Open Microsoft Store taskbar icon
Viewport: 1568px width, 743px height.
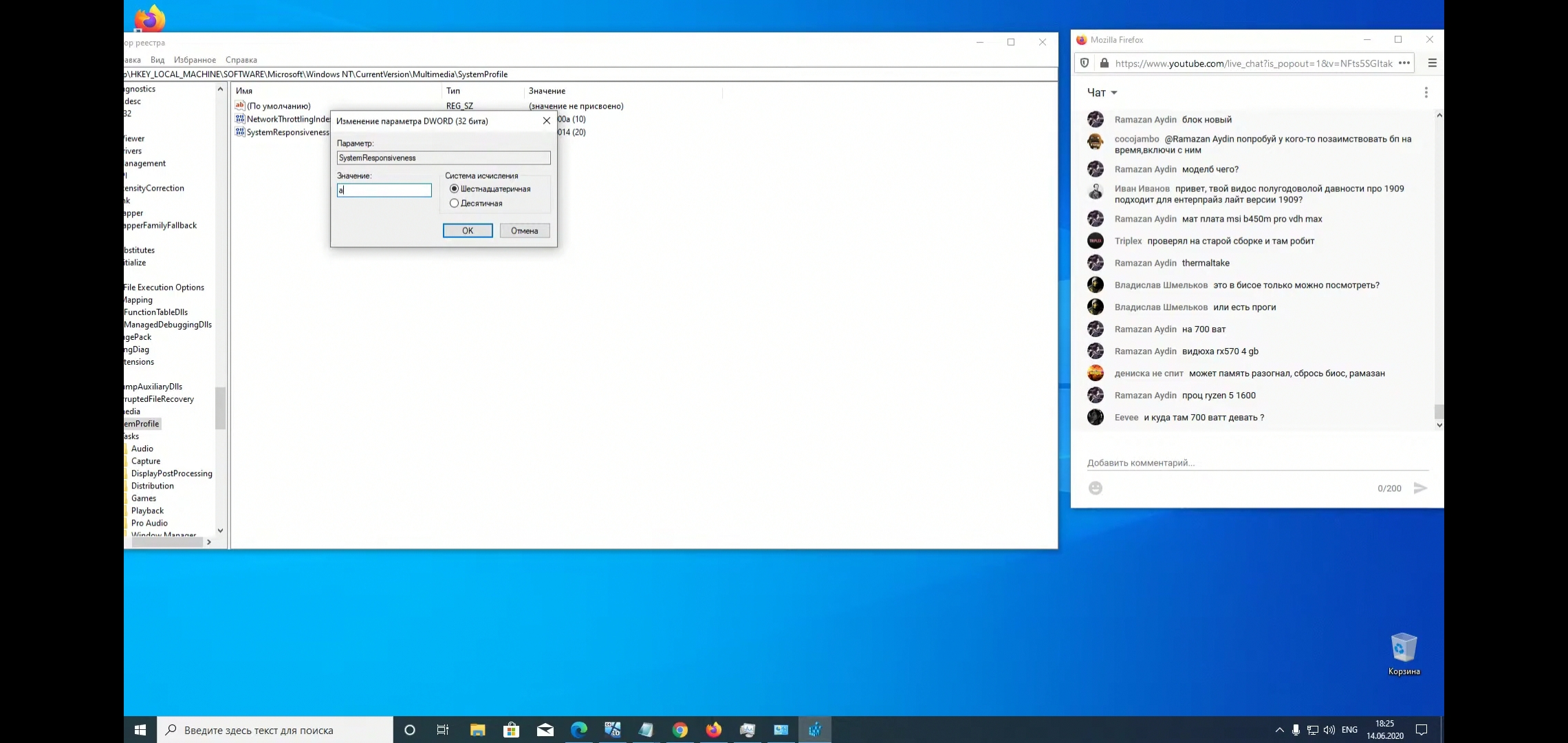[511, 730]
